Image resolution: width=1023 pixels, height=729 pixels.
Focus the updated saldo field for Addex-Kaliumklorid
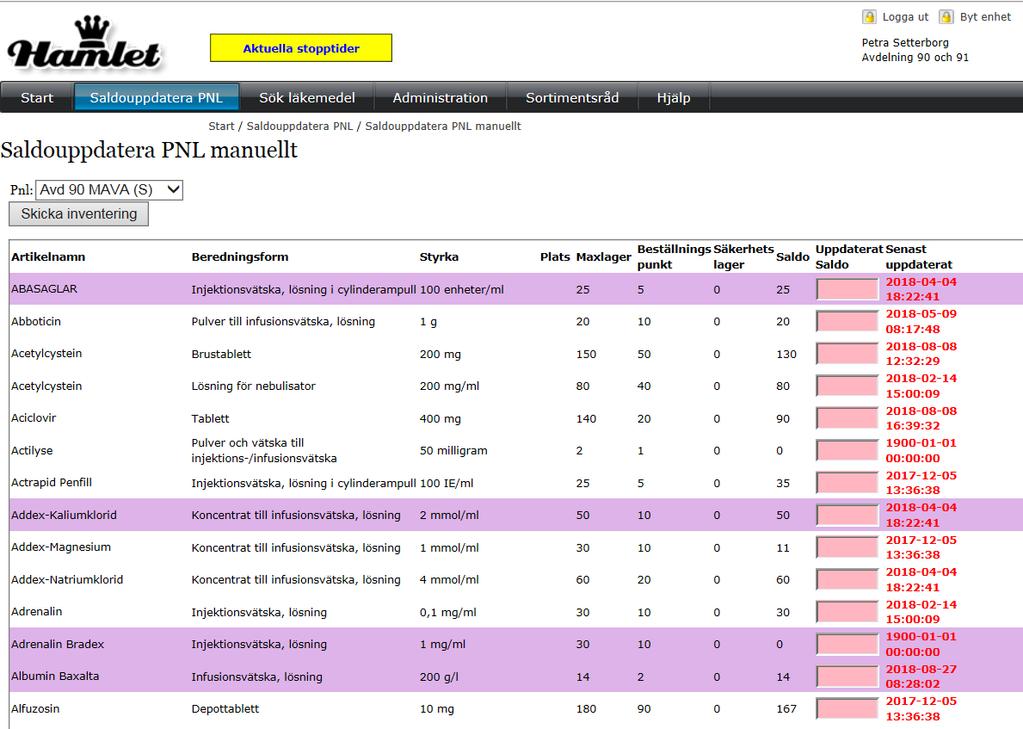pos(847,515)
